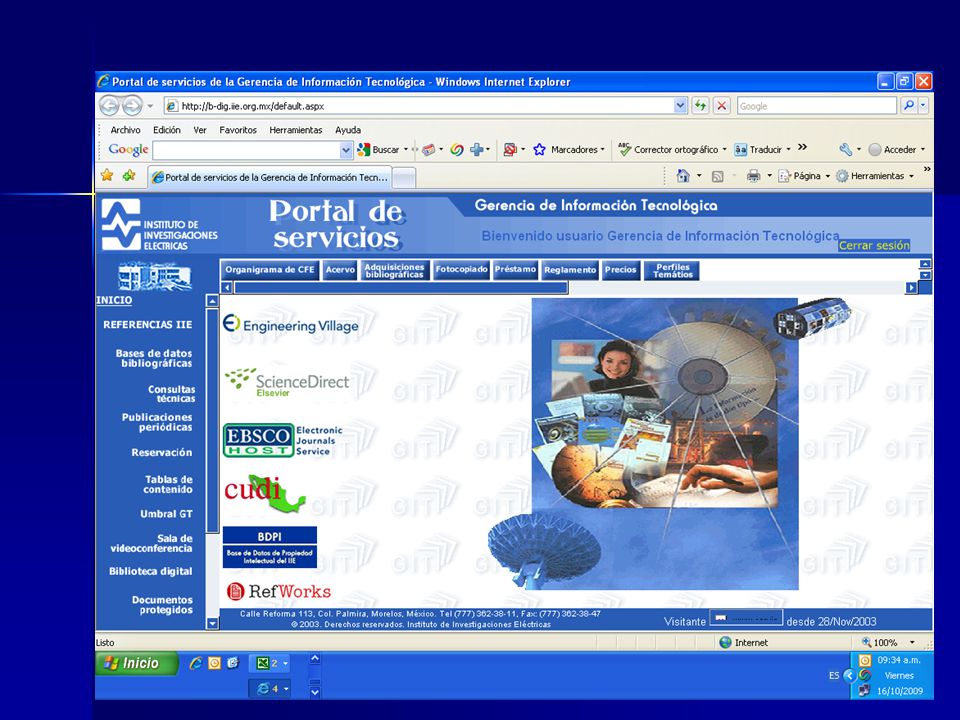
Task: Select the Portal de servicios browser tab
Action: 269,178
